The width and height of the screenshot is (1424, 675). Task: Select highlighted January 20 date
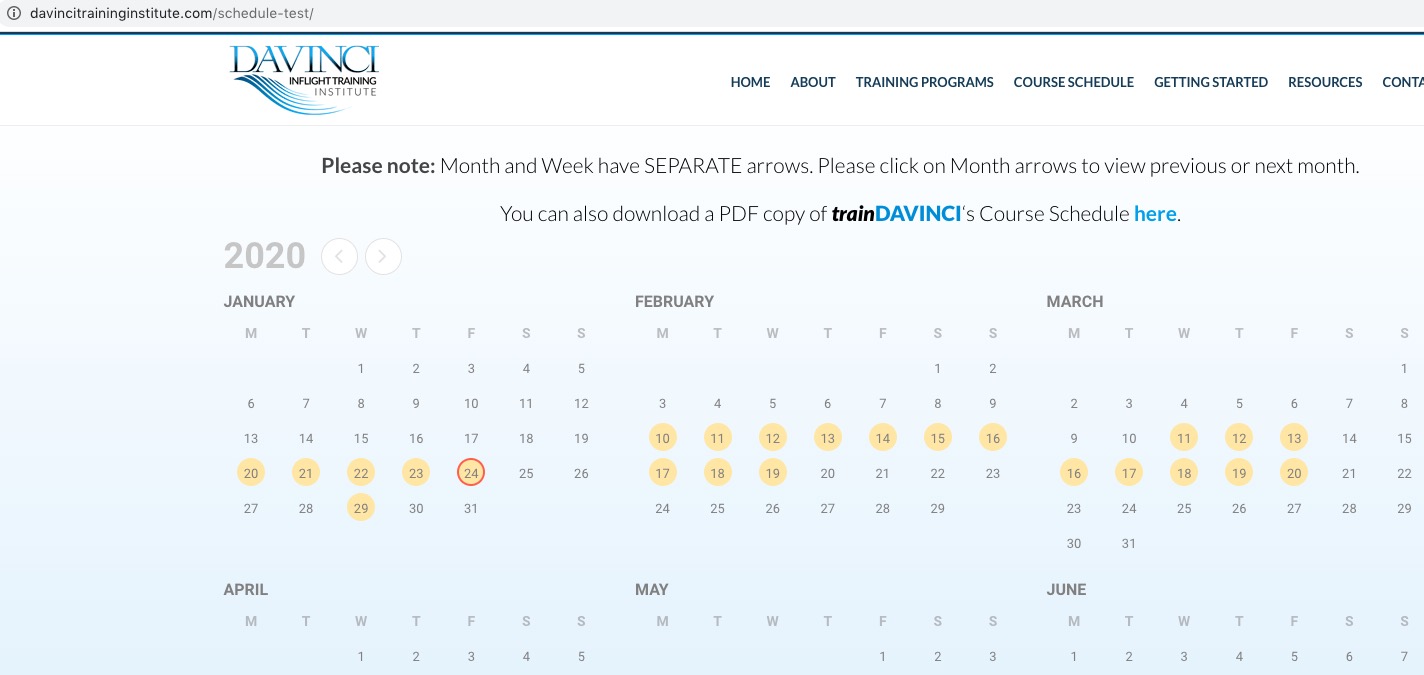[x=251, y=473]
